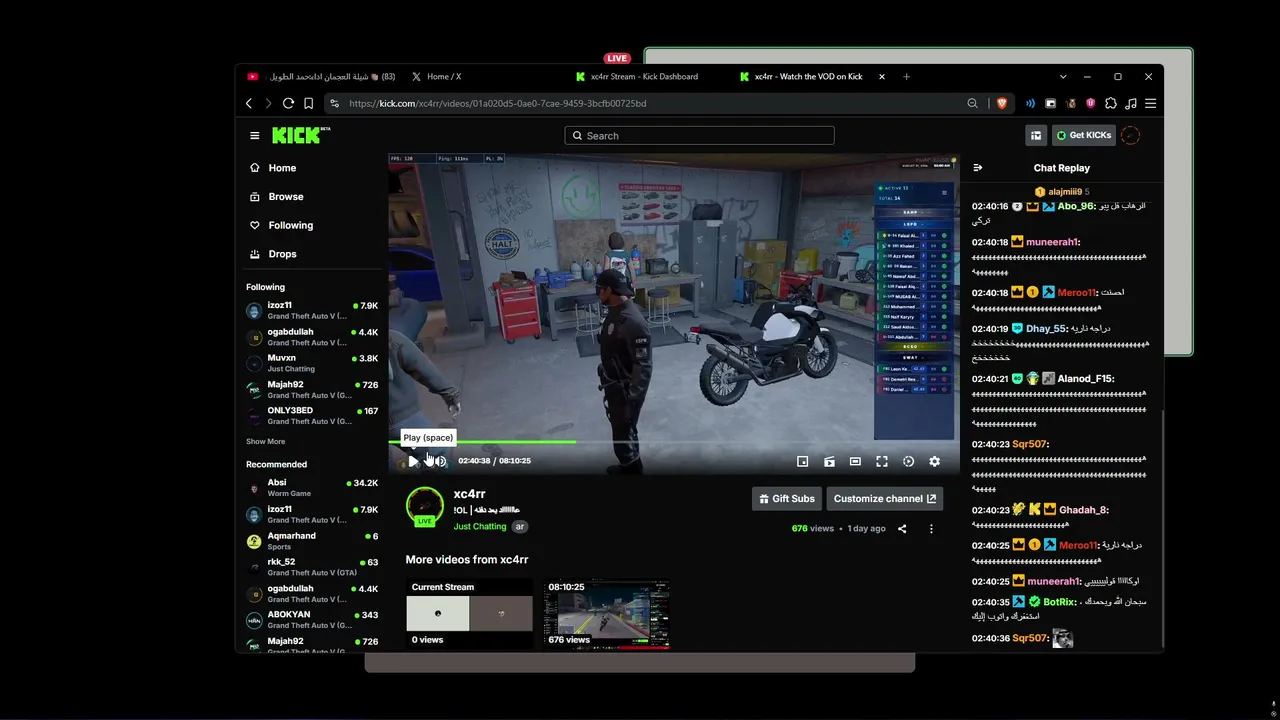Open the clip creation button in player
The width and height of the screenshot is (1280, 720).
click(x=829, y=461)
